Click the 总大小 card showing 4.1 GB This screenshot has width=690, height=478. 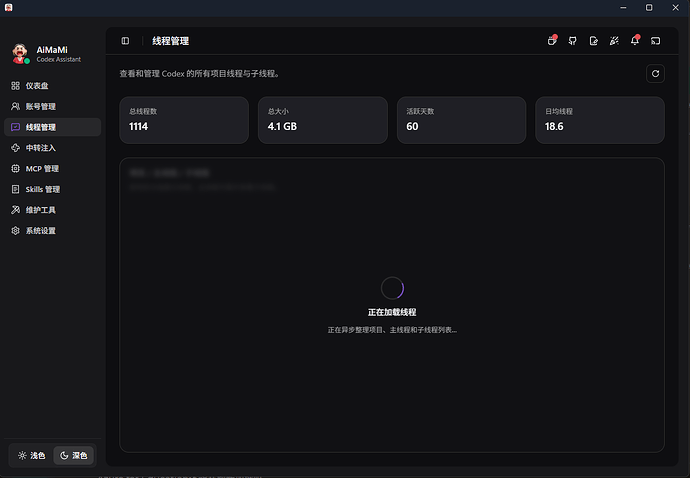click(323, 120)
